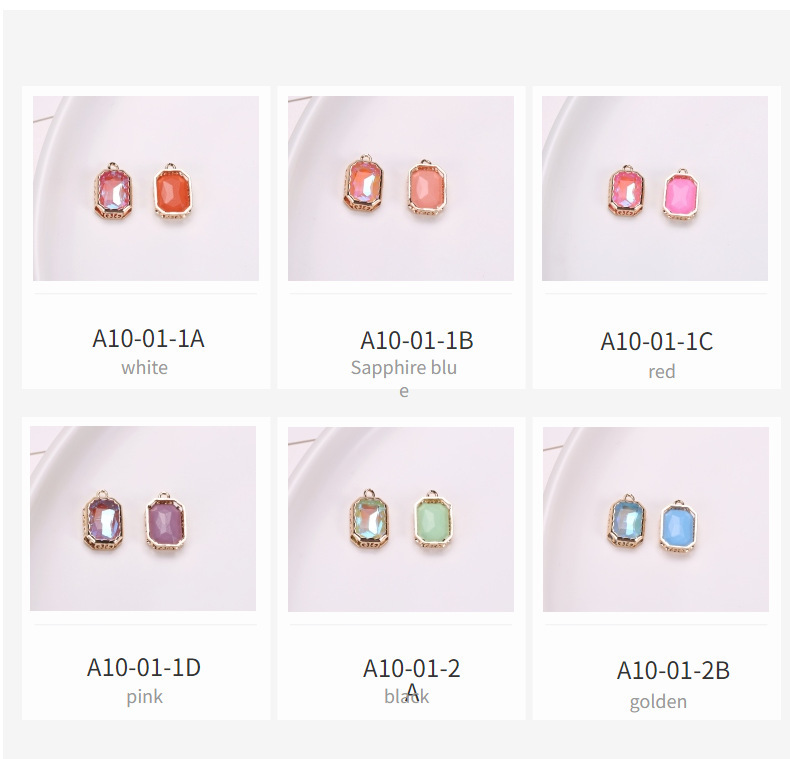Click the A10-01-1B product code
790x759 pixels.
tap(417, 340)
